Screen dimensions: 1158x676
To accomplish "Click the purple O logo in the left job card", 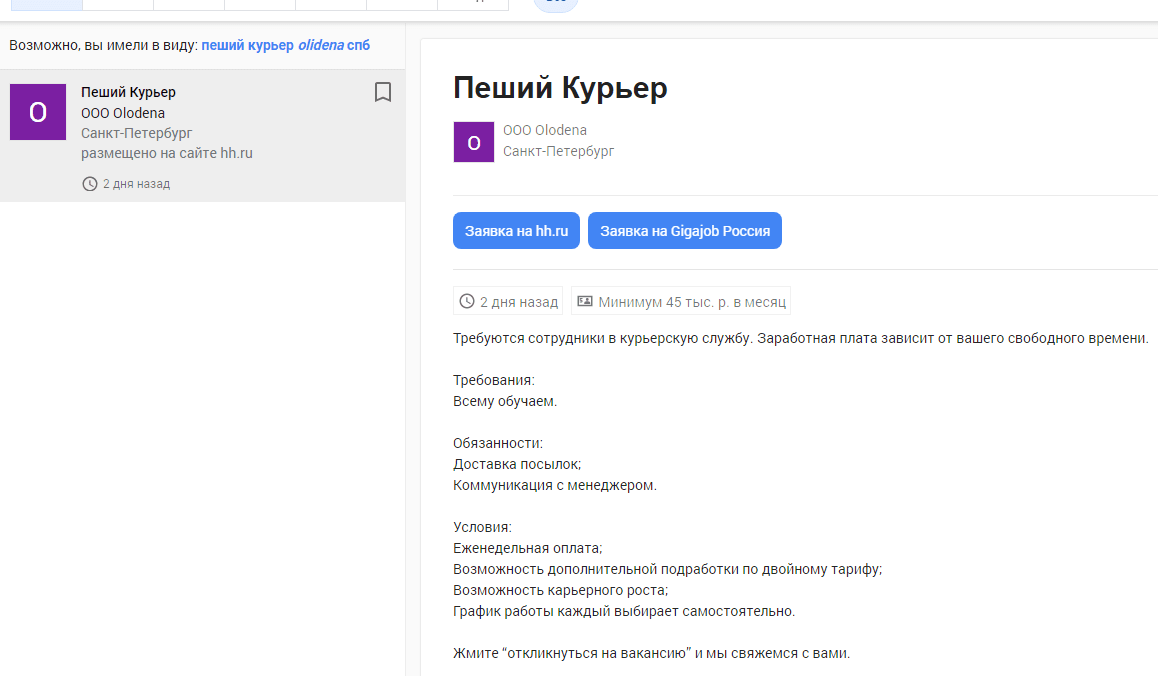I will (x=38, y=112).
